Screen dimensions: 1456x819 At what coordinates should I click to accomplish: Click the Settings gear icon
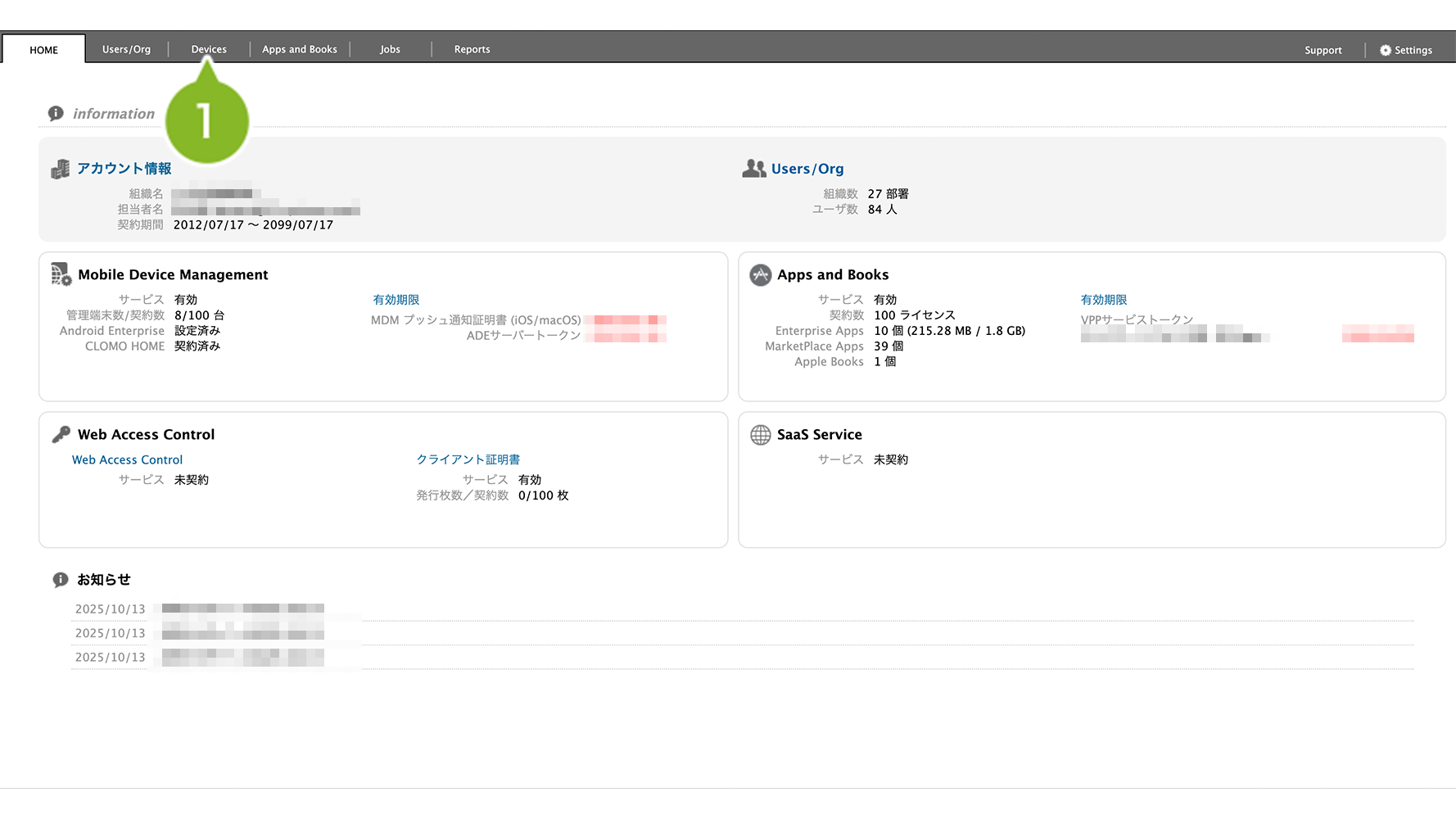pos(1385,50)
